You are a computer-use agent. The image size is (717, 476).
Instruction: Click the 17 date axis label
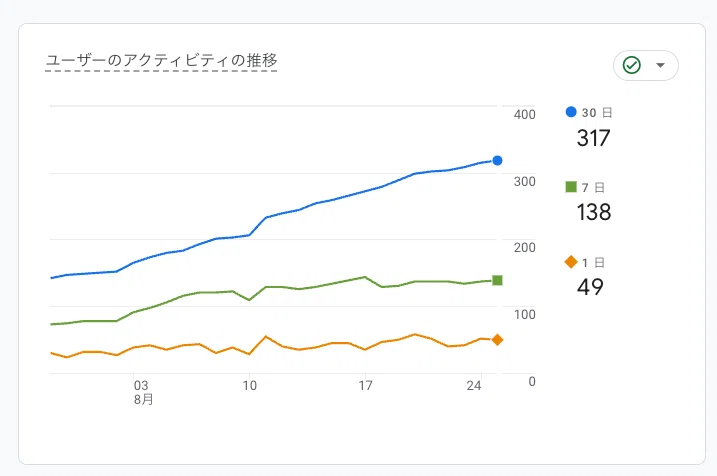365,385
